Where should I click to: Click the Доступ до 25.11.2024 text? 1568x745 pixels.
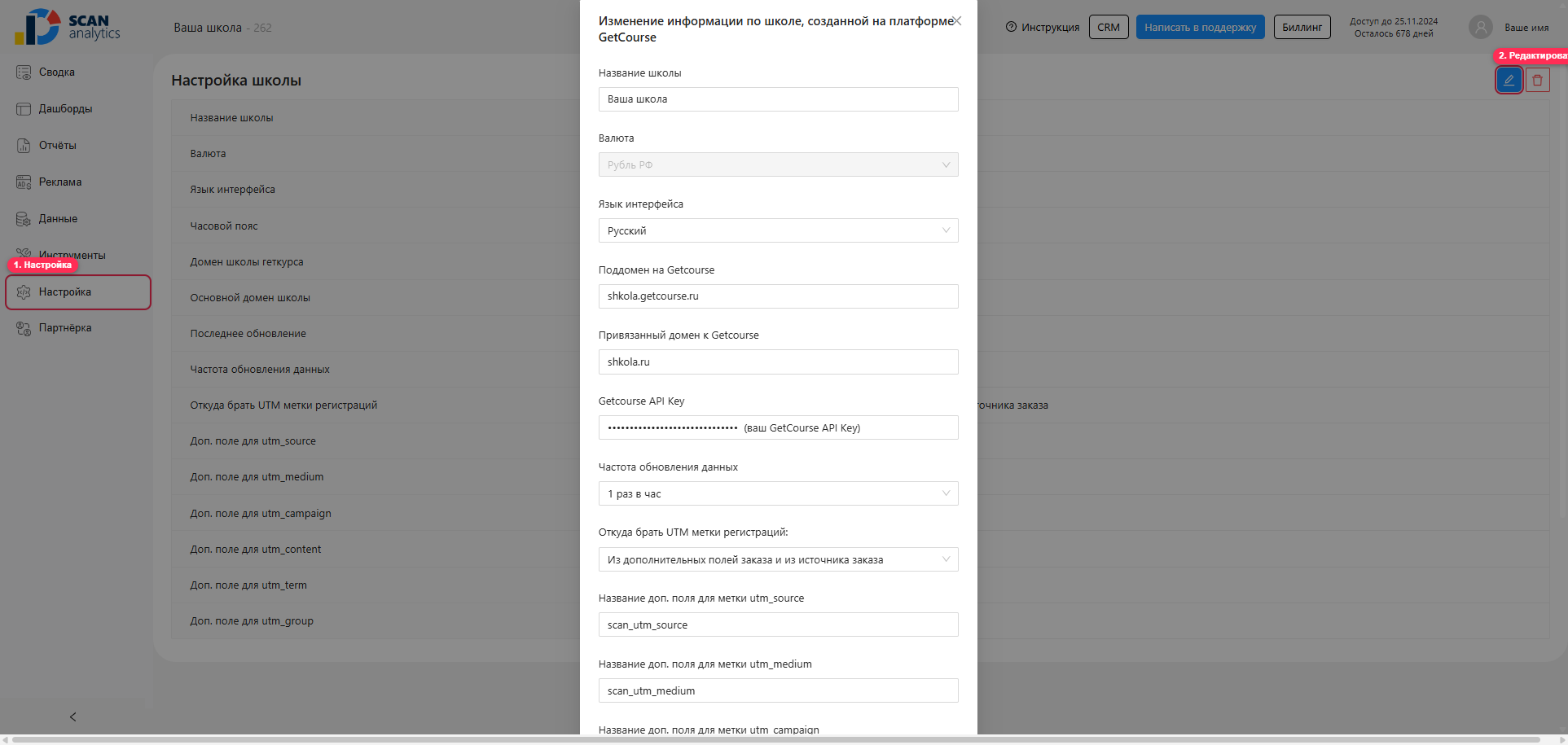(x=1394, y=21)
